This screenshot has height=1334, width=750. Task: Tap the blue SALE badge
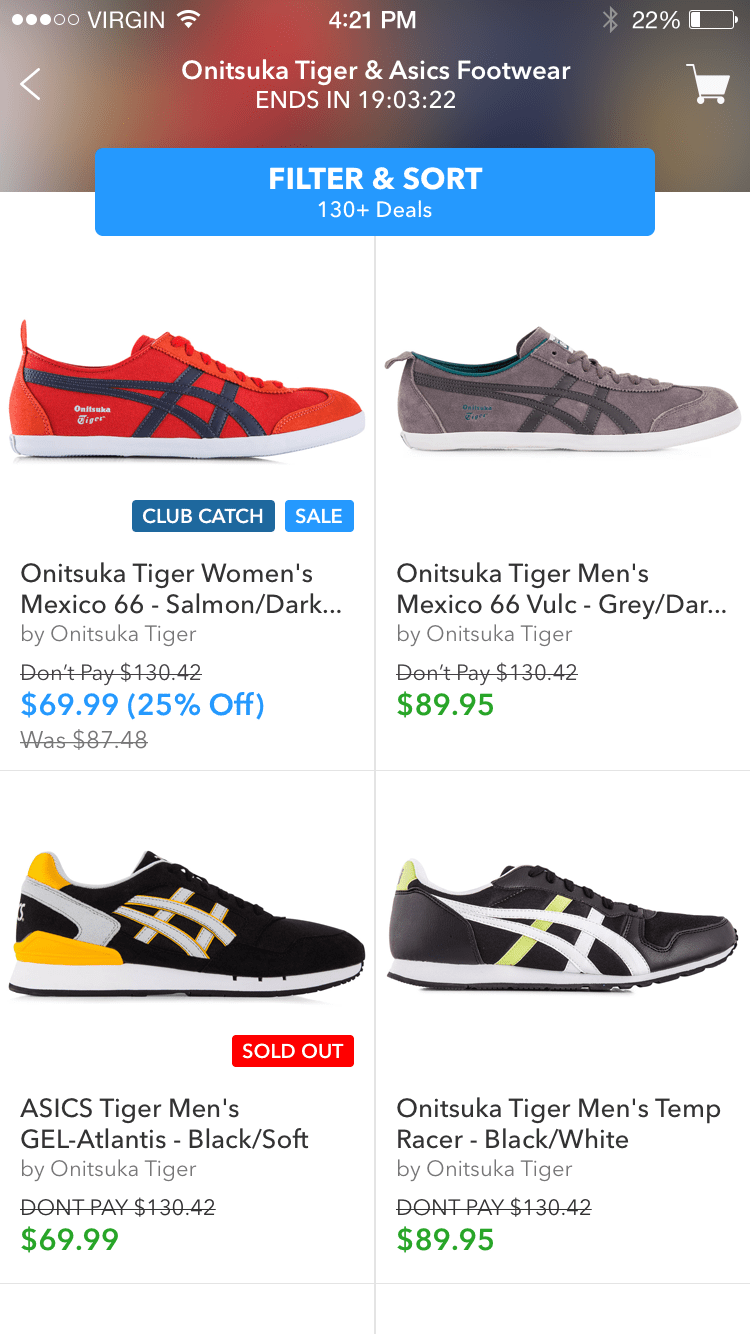pos(319,516)
